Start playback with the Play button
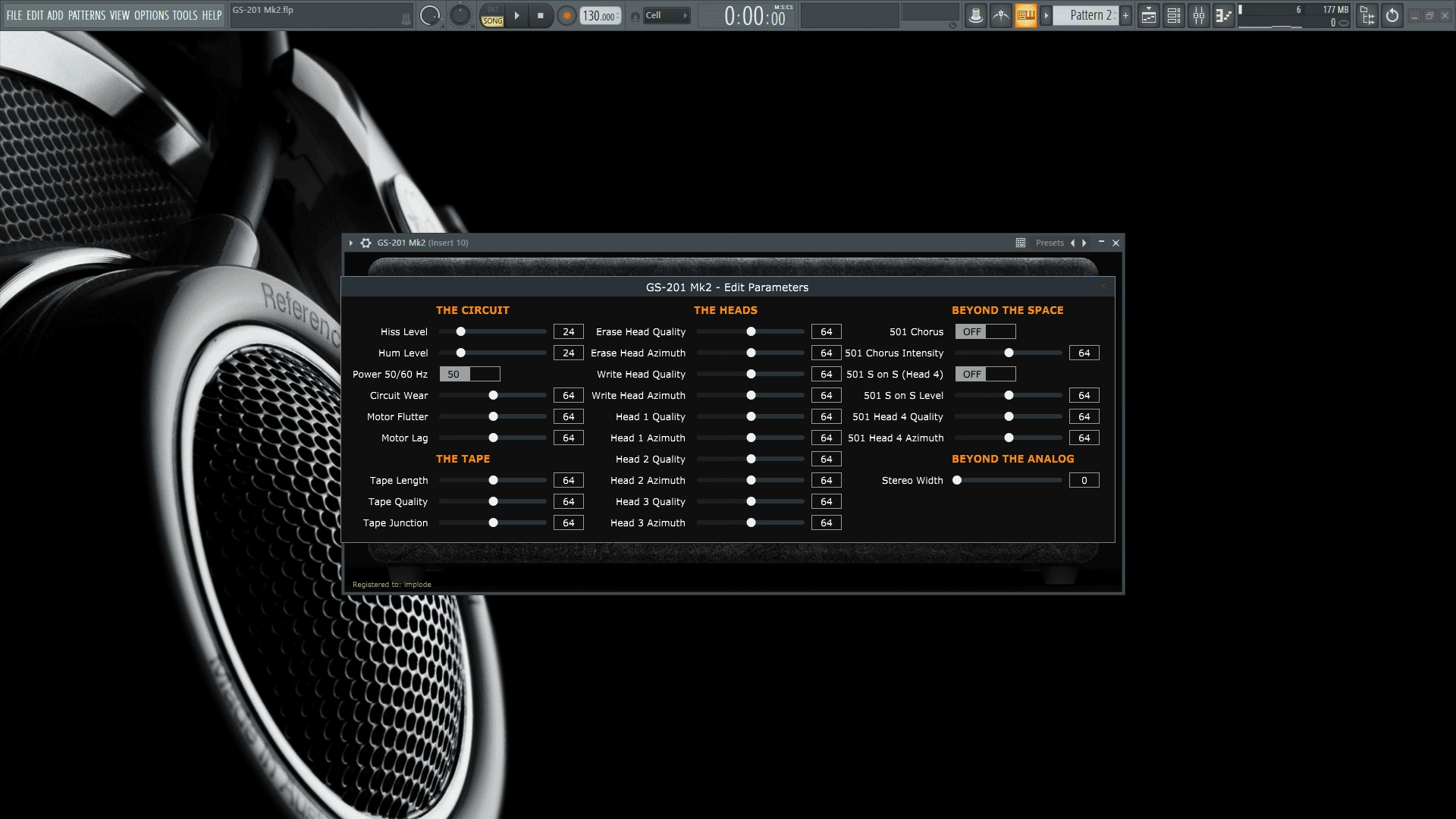 (516, 15)
